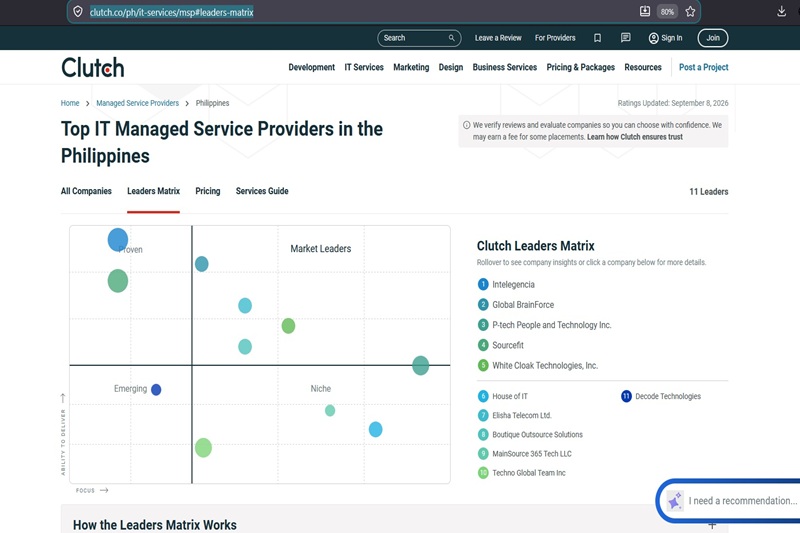Viewport: 800px width, 533px height.
Task: Click the sparkle AI icon in recommendation box
Action: click(x=675, y=501)
